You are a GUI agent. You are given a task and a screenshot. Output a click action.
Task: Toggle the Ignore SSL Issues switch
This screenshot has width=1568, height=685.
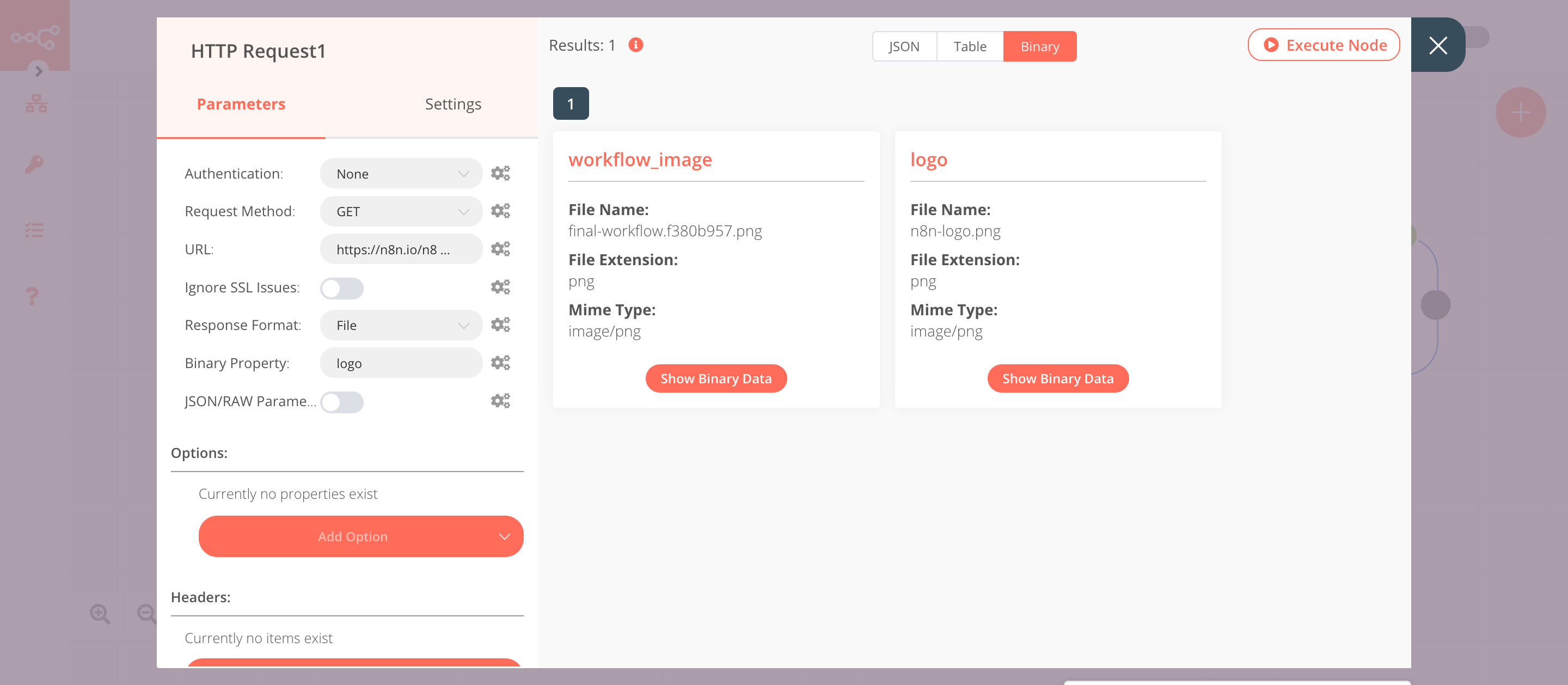tap(341, 288)
